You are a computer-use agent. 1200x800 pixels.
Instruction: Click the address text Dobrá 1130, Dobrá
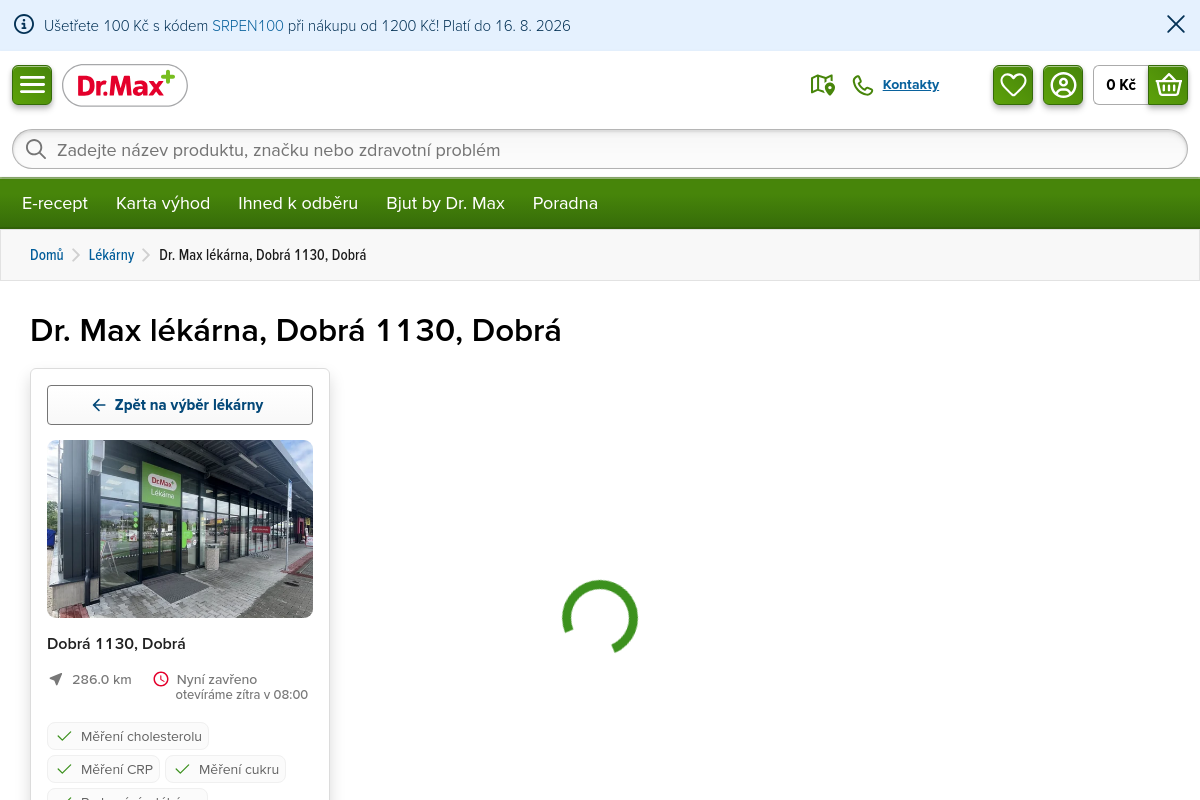click(x=116, y=644)
